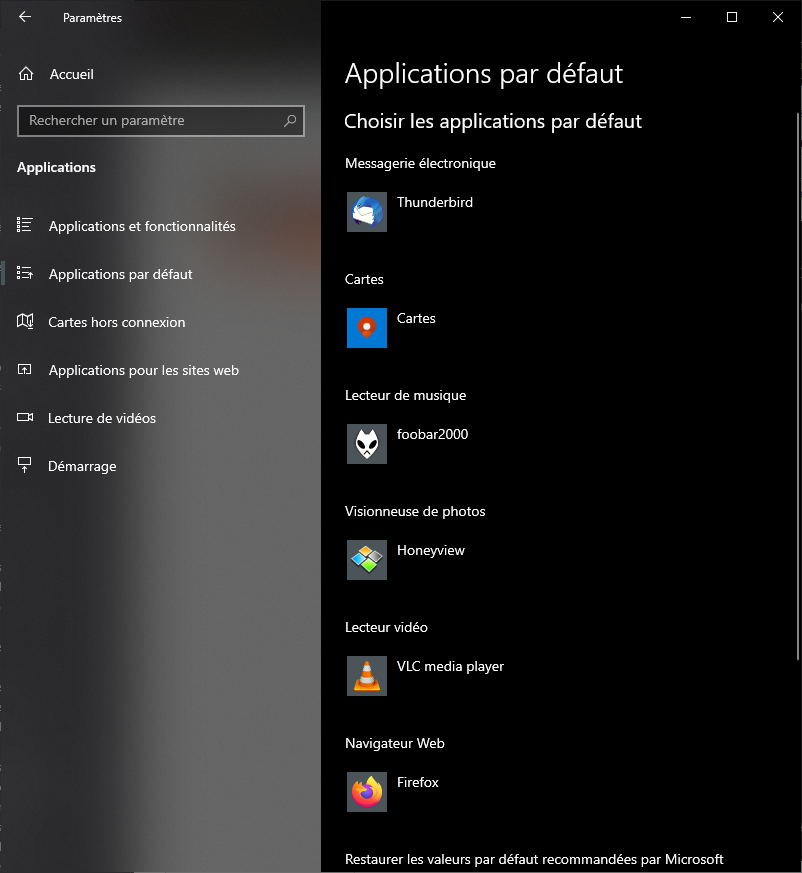The width and height of the screenshot is (802, 873).
Task: Open Cartes hors connexion settings
Action: pos(116,322)
